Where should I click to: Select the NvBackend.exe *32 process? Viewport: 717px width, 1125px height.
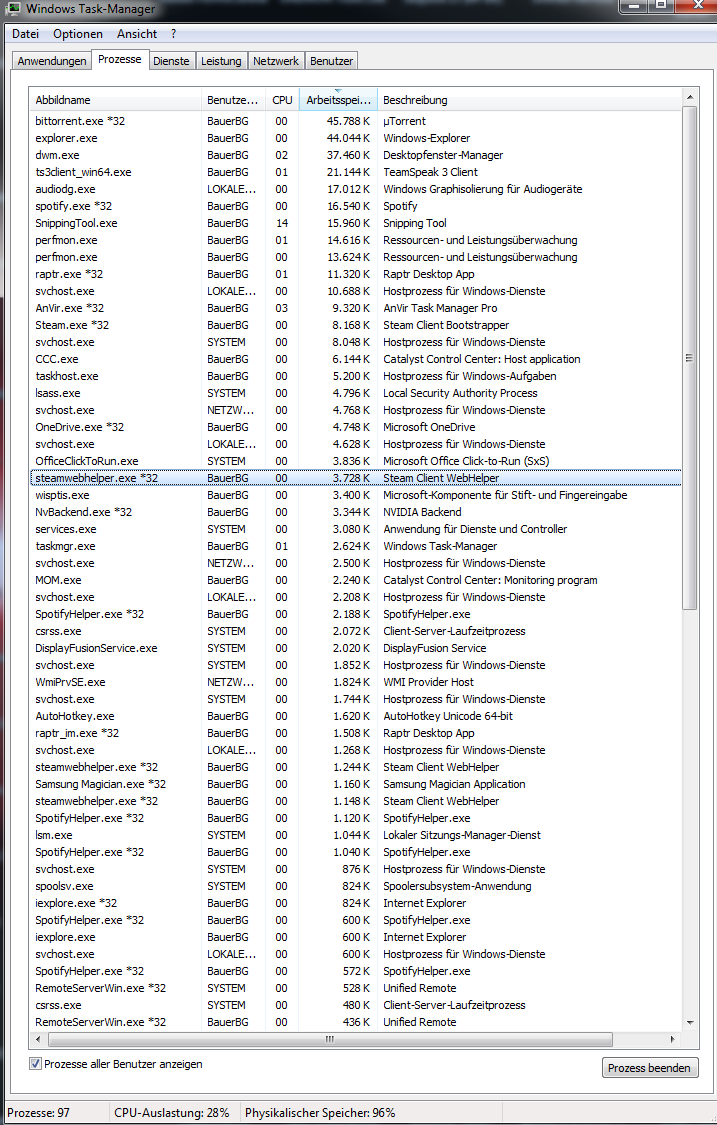pyautogui.click(x=355, y=512)
